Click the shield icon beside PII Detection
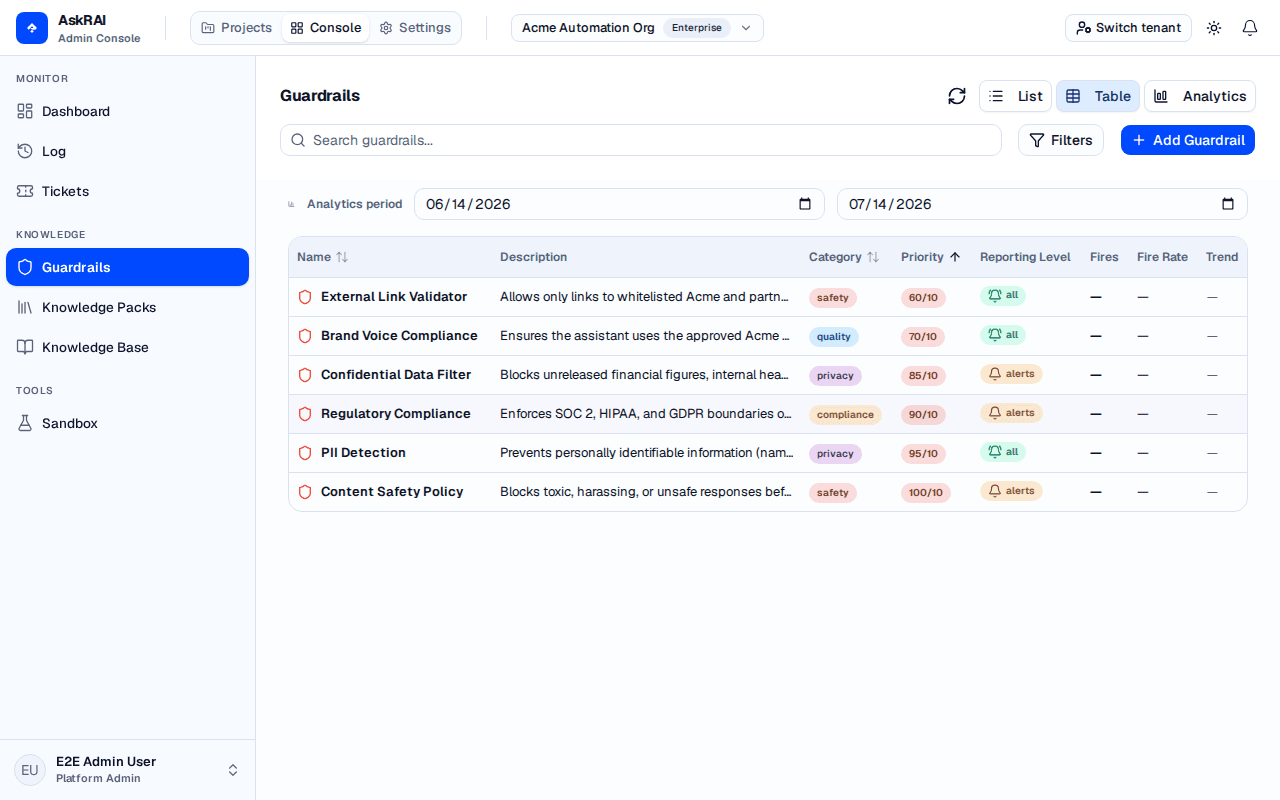The image size is (1280, 800). pyautogui.click(x=305, y=453)
